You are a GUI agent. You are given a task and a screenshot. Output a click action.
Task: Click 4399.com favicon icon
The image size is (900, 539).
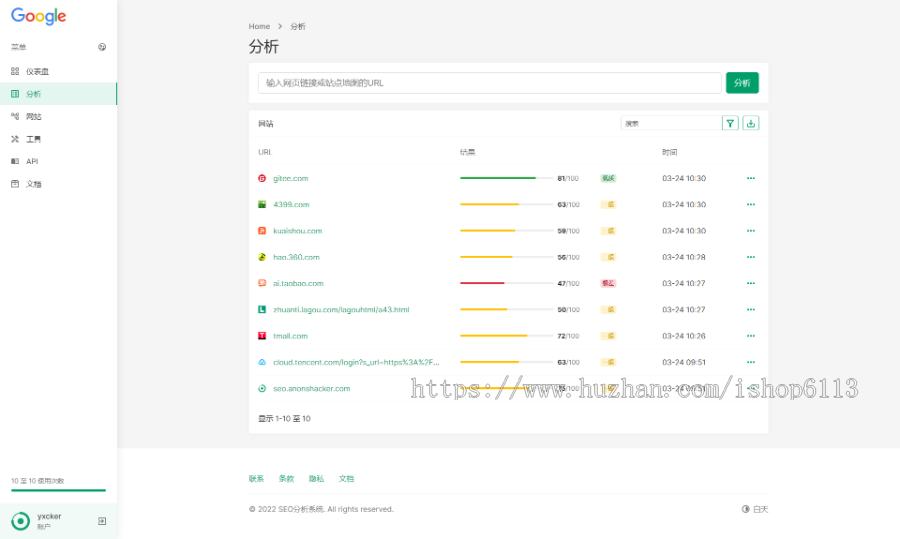click(262, 204)
